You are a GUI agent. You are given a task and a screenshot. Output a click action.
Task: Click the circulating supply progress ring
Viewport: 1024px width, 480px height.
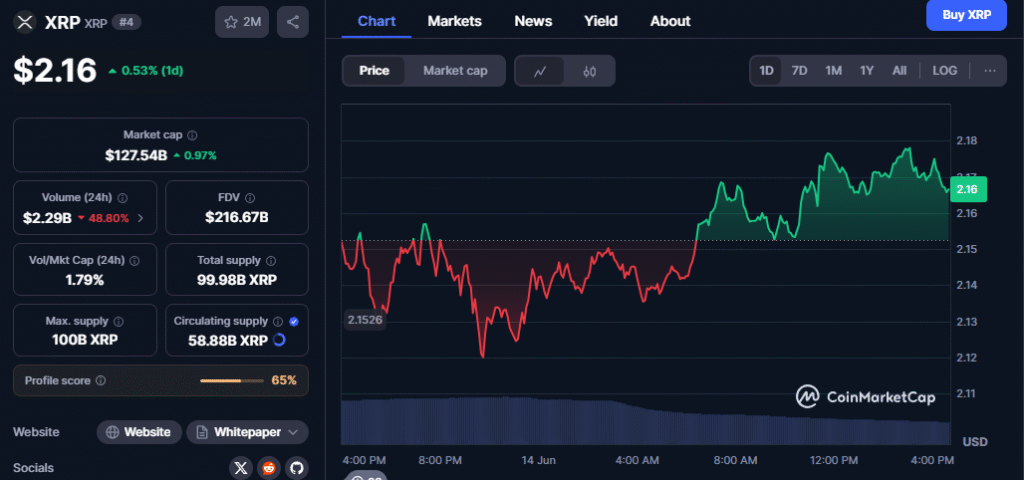coord(279,340)
